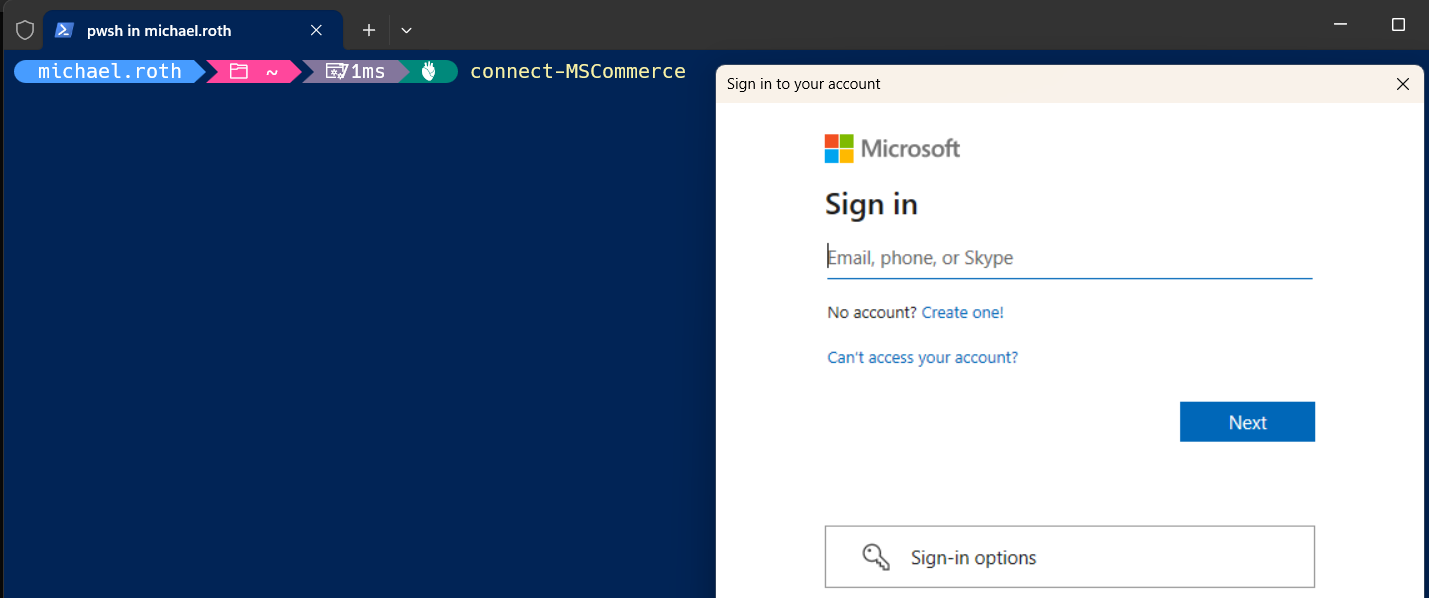The height and width of the screenshot is (598, 1429).
Task: Click the key icon beside Sign-in options
Action: (876, 557)
